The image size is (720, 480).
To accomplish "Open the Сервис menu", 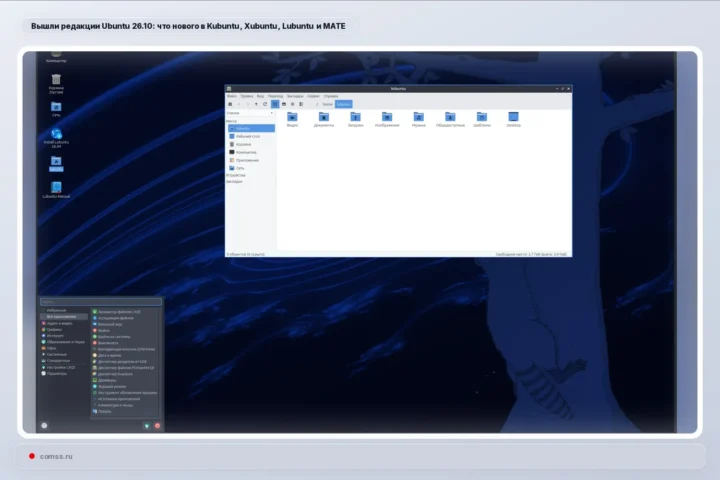I will point(314,96).
